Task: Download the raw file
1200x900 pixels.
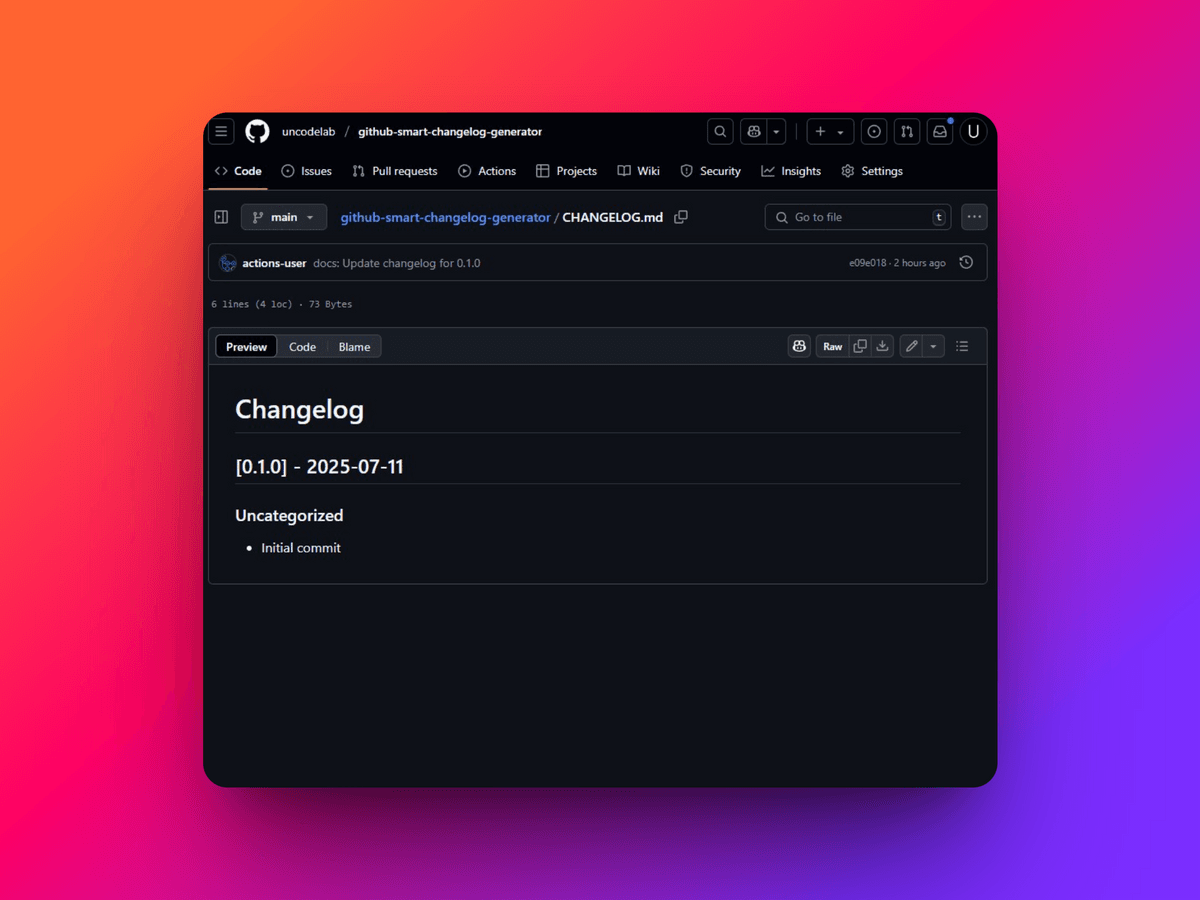Action: [882, 347]
